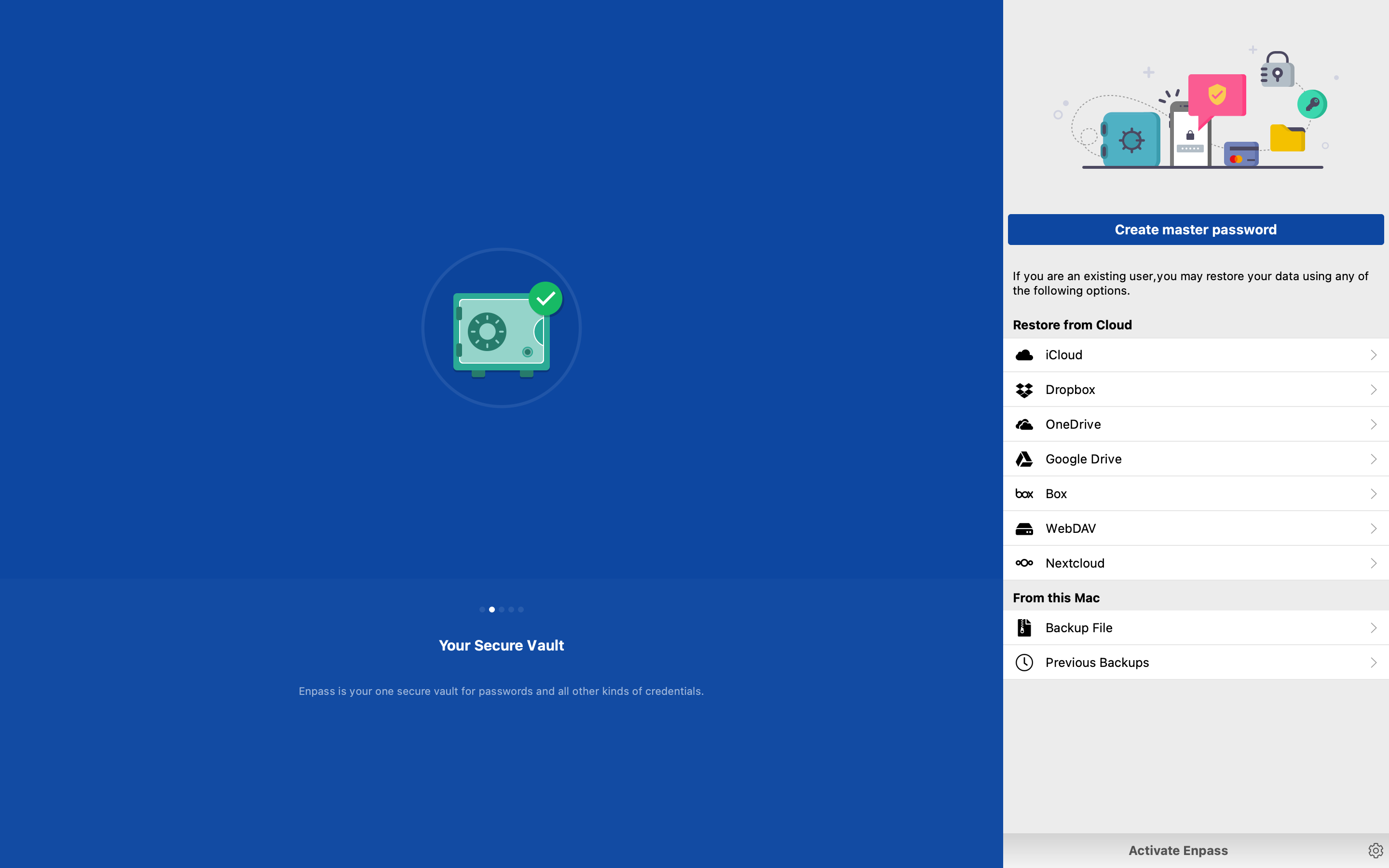Open the OneDrive row chevron
This screenshot has height=868, width=1389.
(x=1374, y=425)
